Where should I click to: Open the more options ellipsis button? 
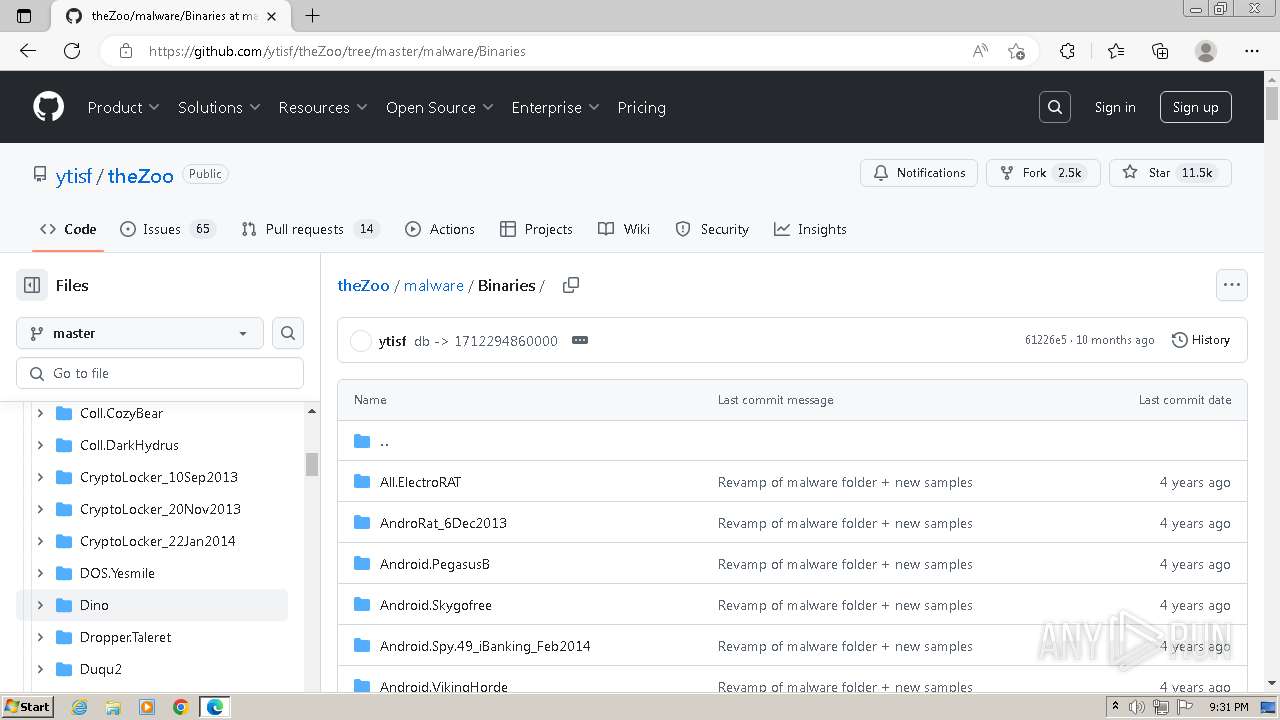coord(1231,285)
